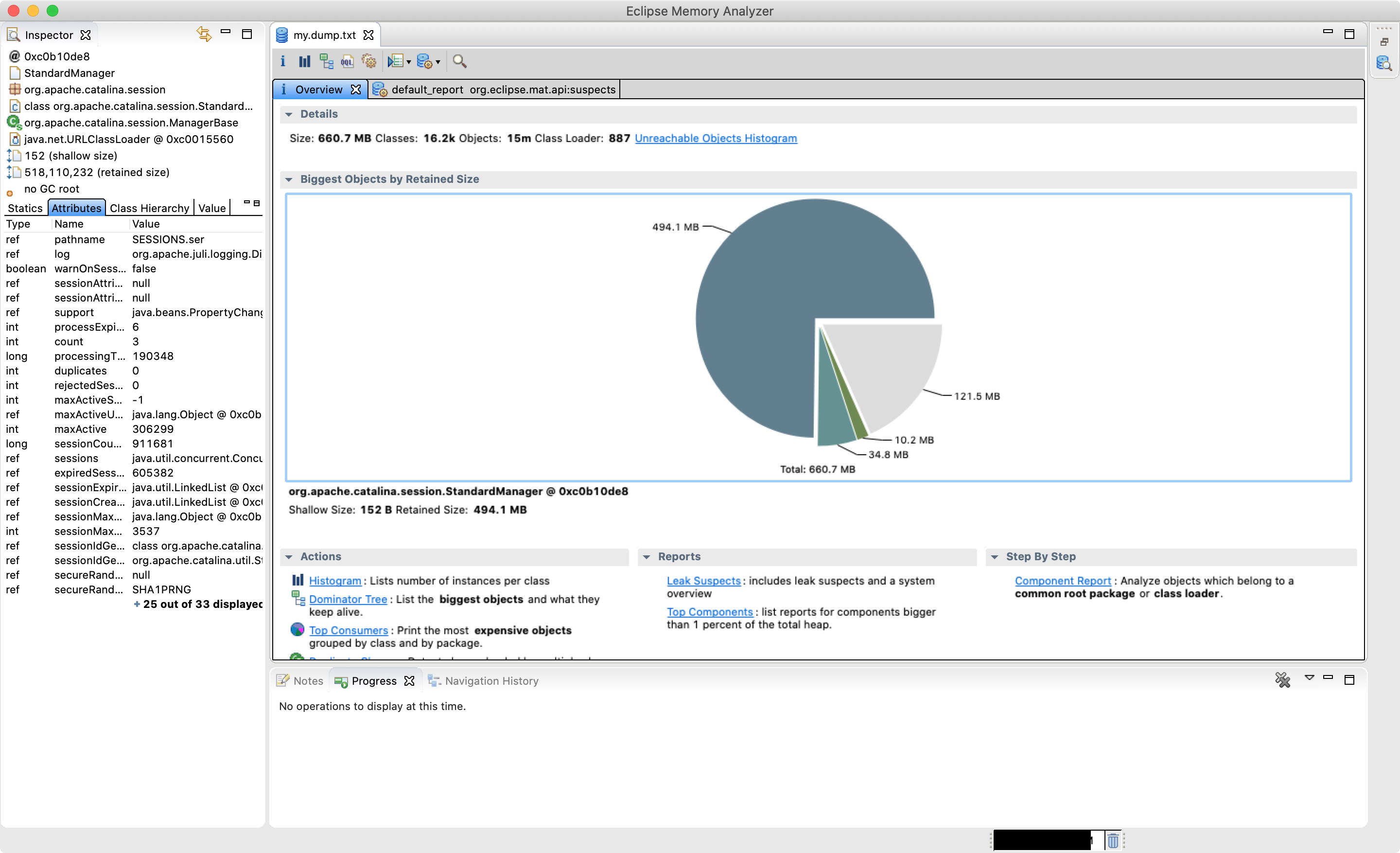1400x853 pixels.
Task: Open the Histogram action link
Action: point(334,580)
